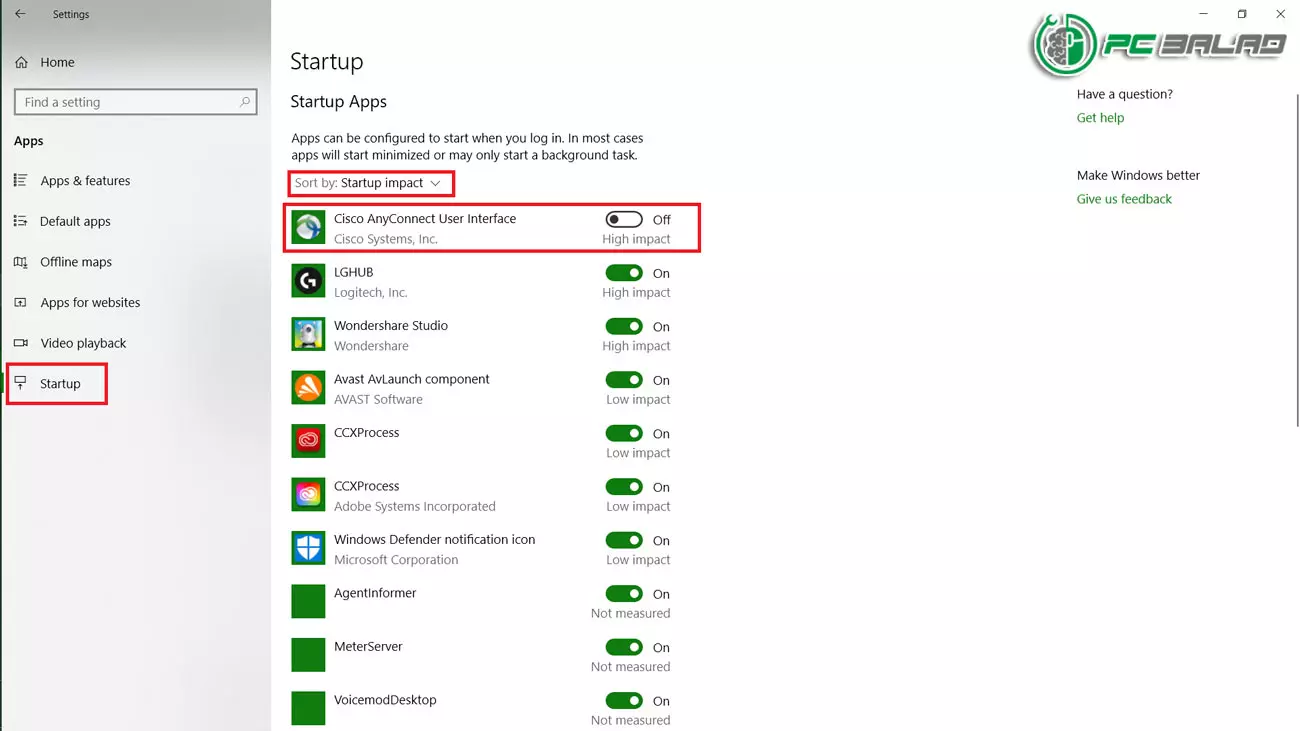Viewport: 1300px width, 731px height.
Task: Click the Find a setting search box
Action: click(x=135, y=102)
